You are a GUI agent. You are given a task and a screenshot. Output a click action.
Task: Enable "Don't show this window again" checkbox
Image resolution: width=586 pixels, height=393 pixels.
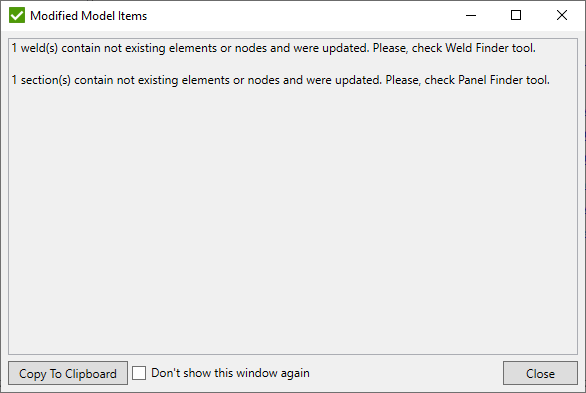pyautogui.click(x=139, y=373)
